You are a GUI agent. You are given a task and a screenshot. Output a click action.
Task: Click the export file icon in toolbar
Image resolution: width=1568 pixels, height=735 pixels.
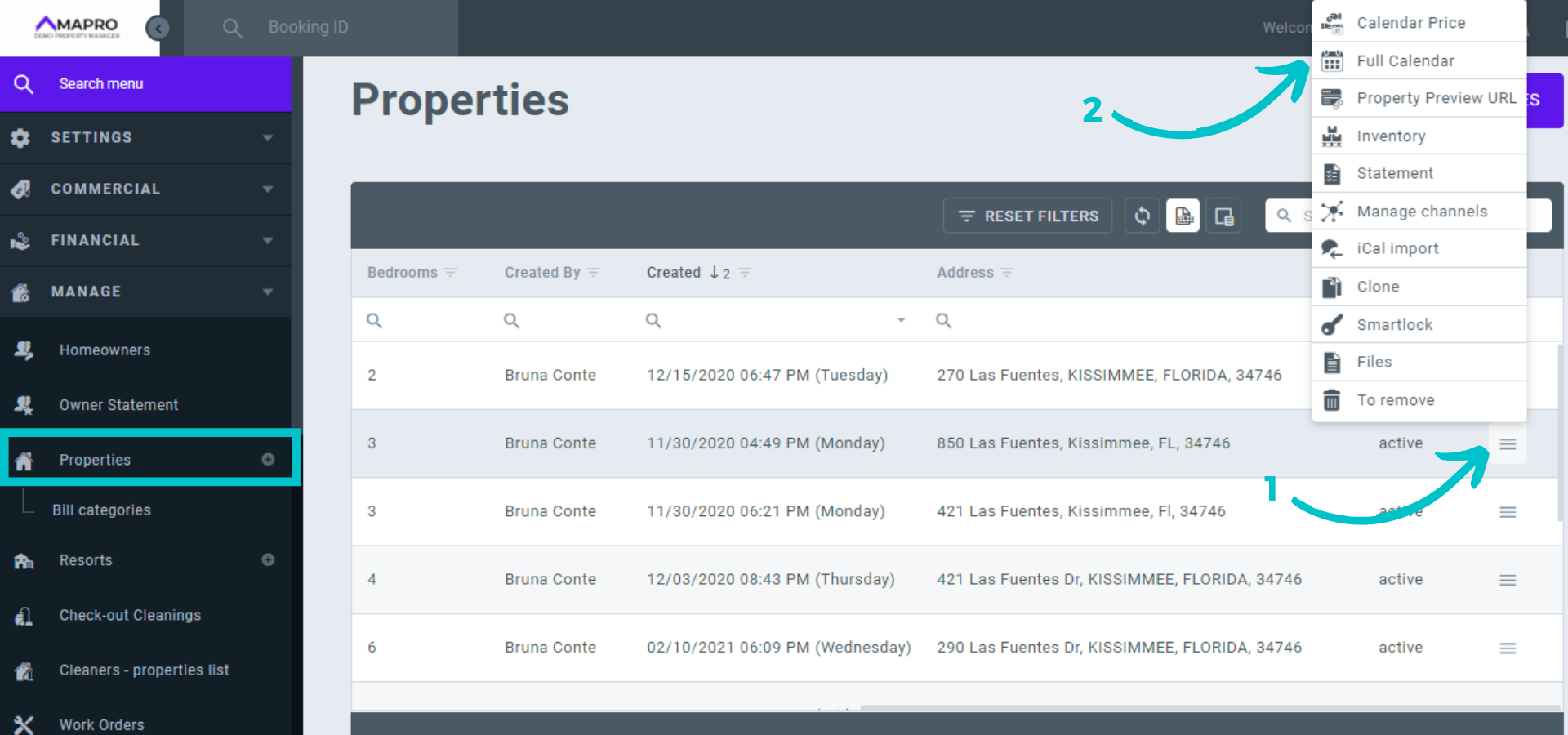(1183, 216)
